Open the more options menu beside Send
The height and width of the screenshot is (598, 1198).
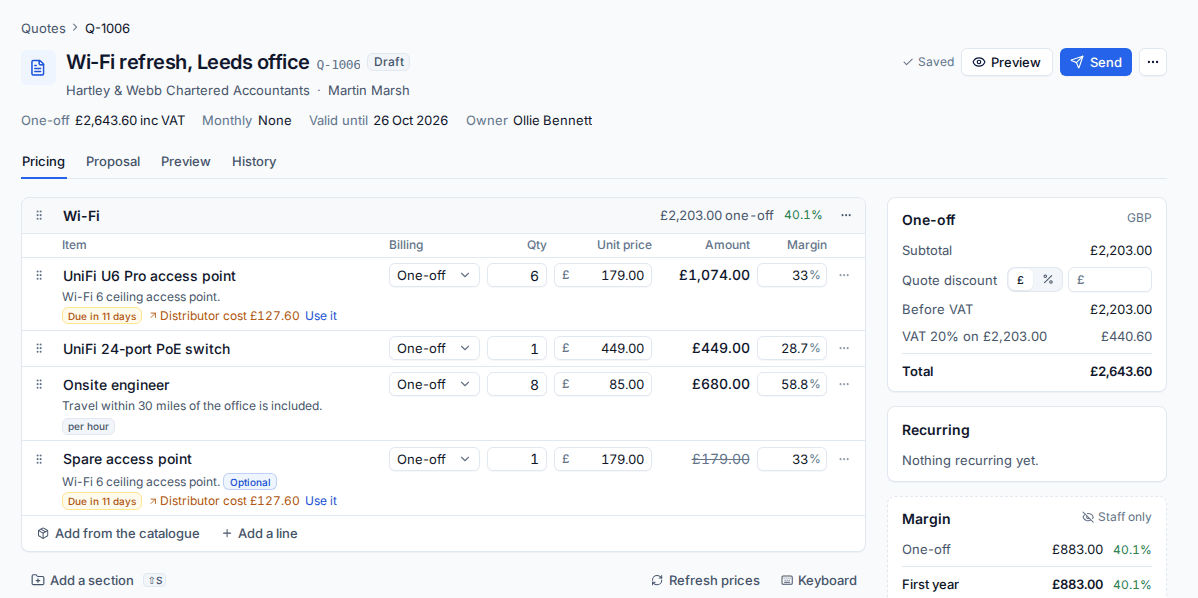[1153, 63]
